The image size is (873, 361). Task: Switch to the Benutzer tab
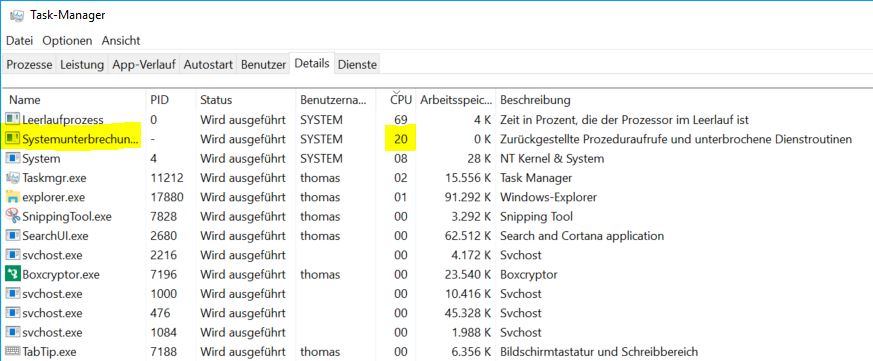[x=263, y=65]
